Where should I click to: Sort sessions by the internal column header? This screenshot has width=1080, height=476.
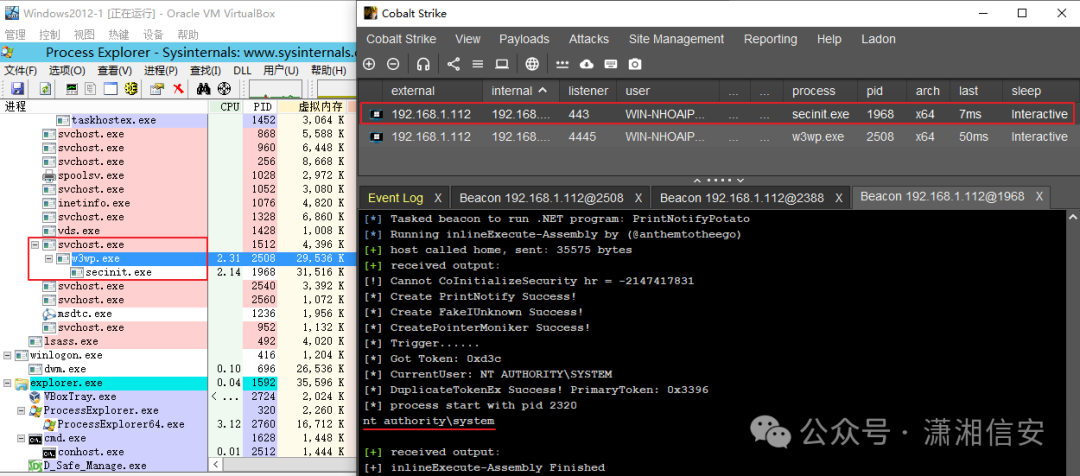click(519, 91)
